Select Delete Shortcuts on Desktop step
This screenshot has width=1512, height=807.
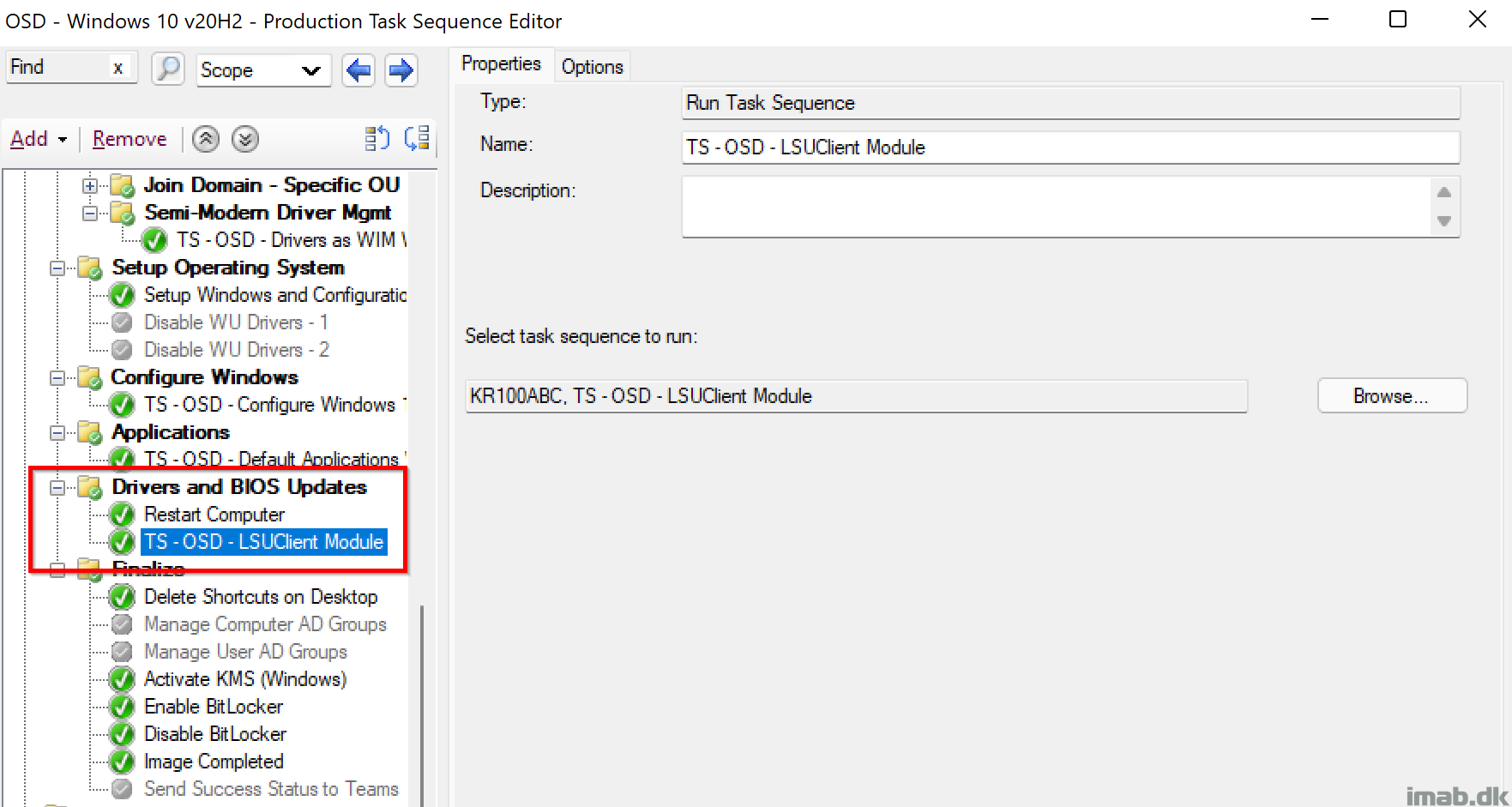click(x=261, y=597)
